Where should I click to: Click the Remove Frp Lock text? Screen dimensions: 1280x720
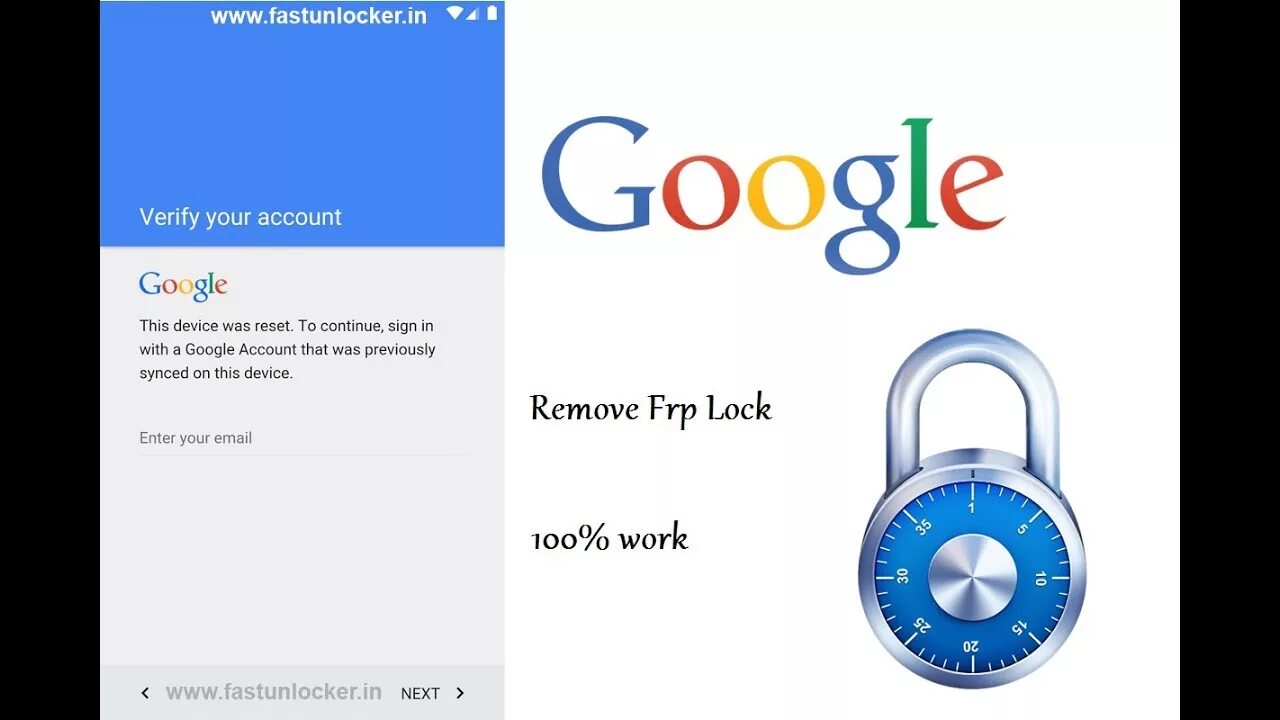pos(651,409)
